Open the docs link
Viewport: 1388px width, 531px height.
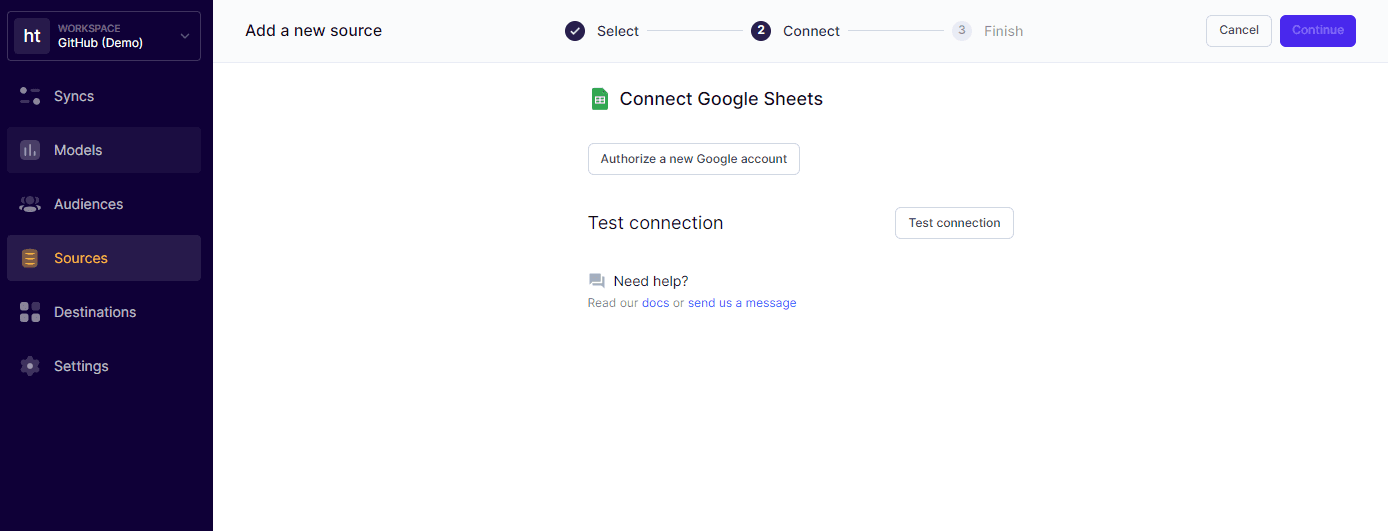[x=655, y=303]
